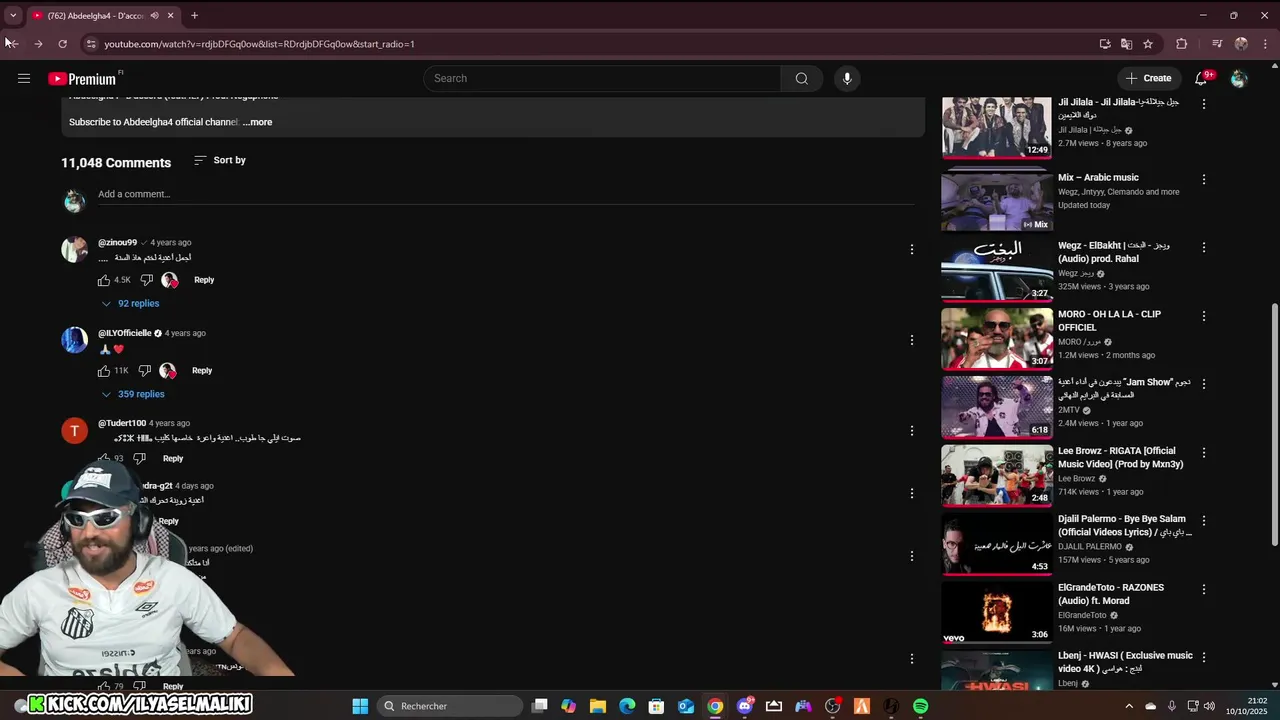Reply to the @Tudert100 comment
The image size is (1280, 720).
(x=173, y=459)
